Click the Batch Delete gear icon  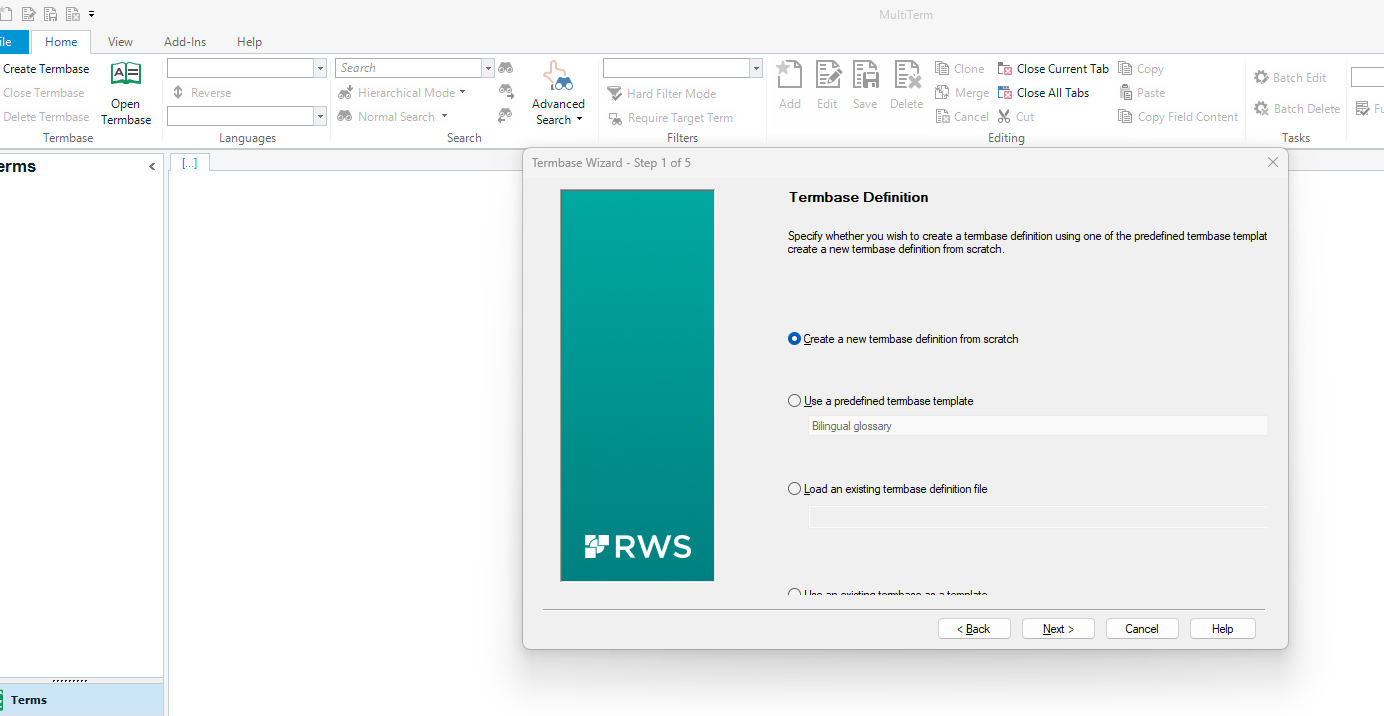pos(1261,108)
